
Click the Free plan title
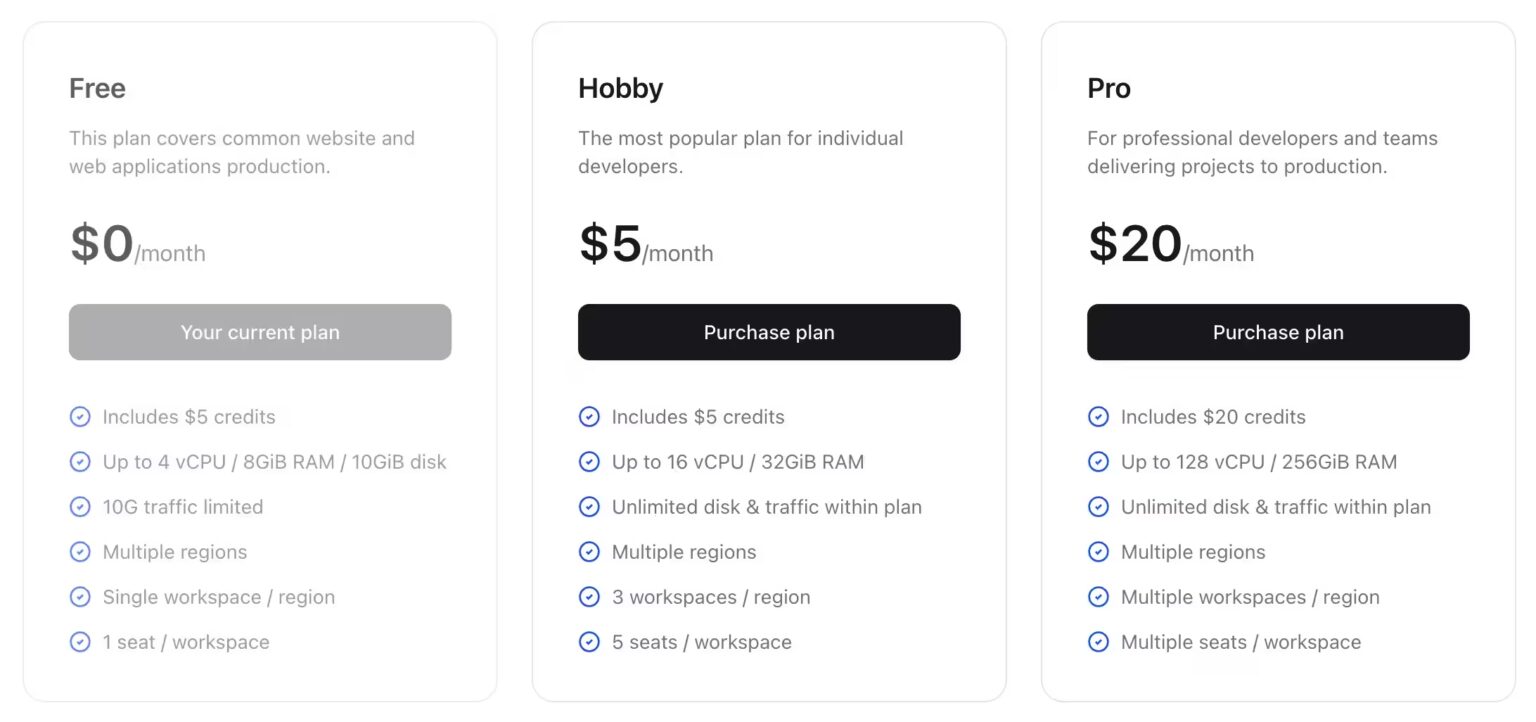coord(97,88)
